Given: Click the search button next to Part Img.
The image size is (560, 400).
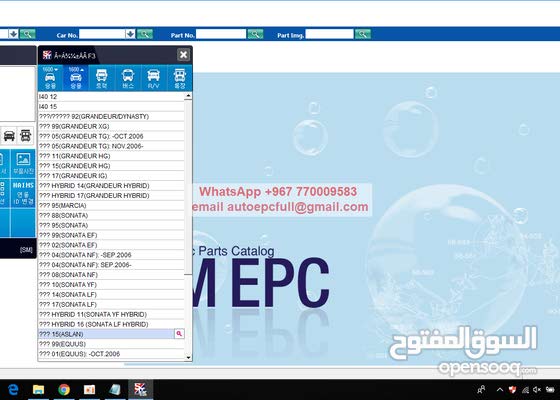Looking at the screenshot, I should click(x=362, y=34).
